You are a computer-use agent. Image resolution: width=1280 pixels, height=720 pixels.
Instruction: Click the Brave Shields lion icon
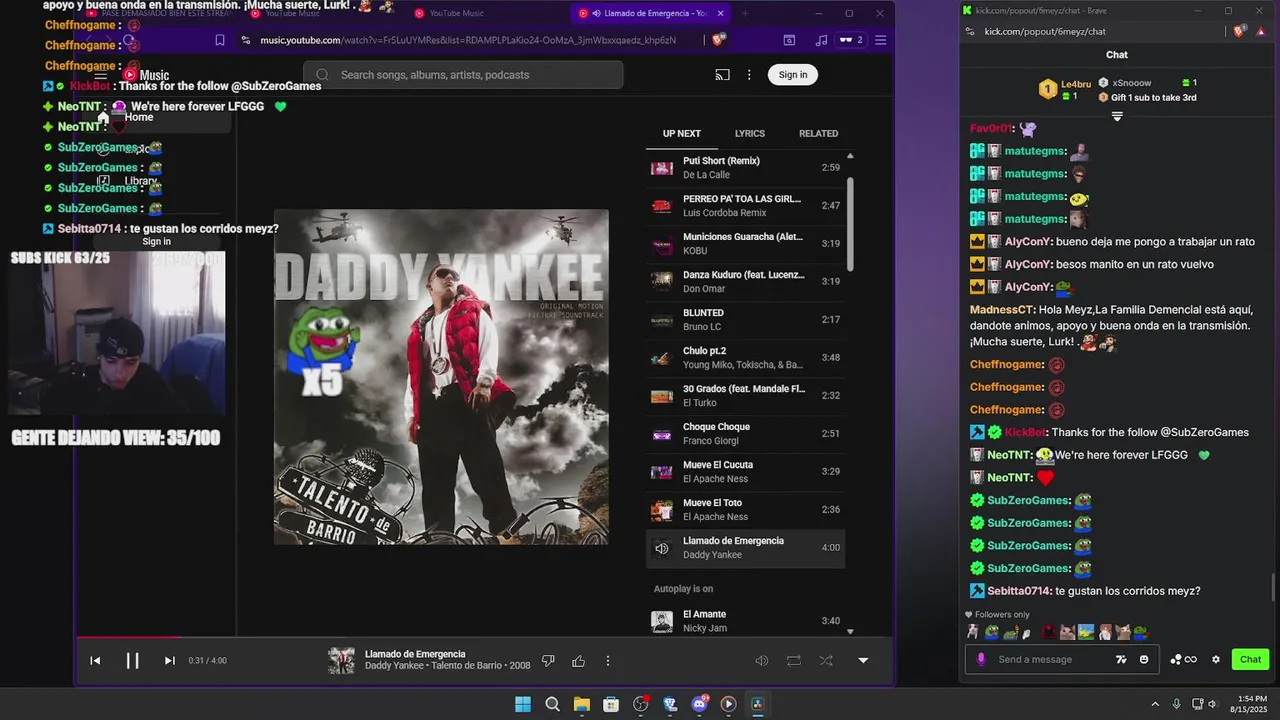click(717, 40)
